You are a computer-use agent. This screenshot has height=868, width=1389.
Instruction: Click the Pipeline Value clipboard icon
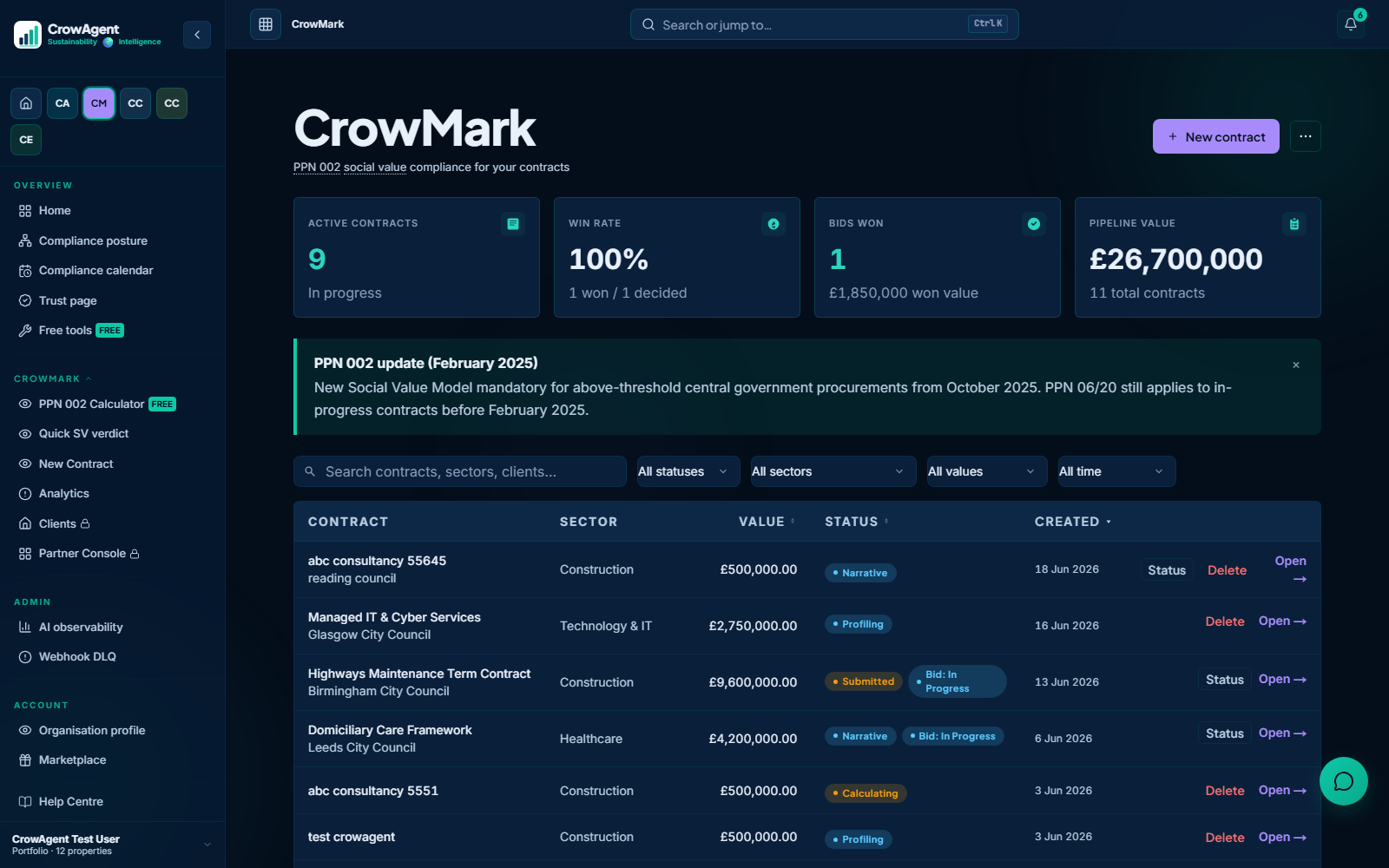pyautogui.click(x=1294, y=224)
